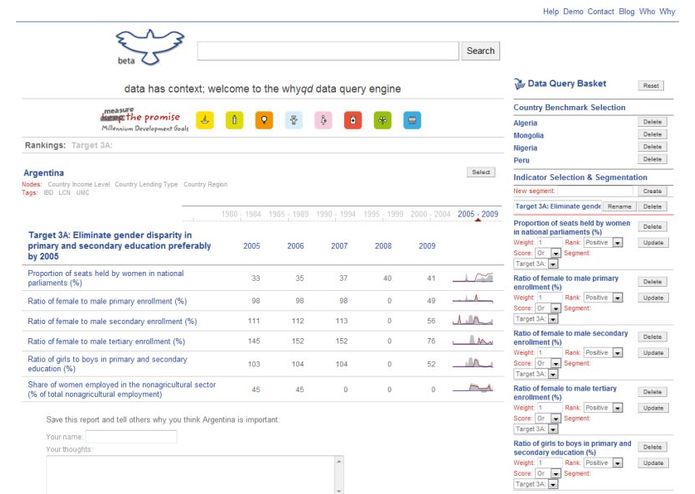Click the measure the promise logo
Viewport: 695px width, 494px height.
144,119
